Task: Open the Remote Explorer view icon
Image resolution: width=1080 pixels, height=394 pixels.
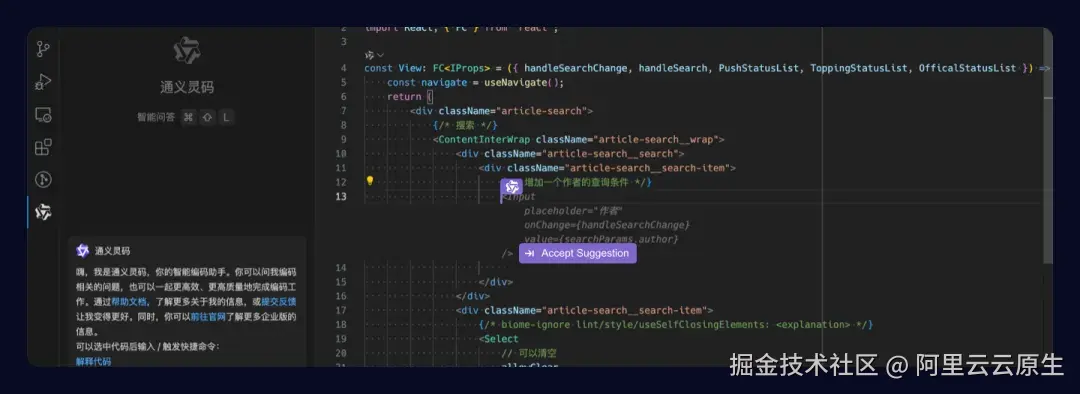Action: pyautogui.click(x=43, y=115)
